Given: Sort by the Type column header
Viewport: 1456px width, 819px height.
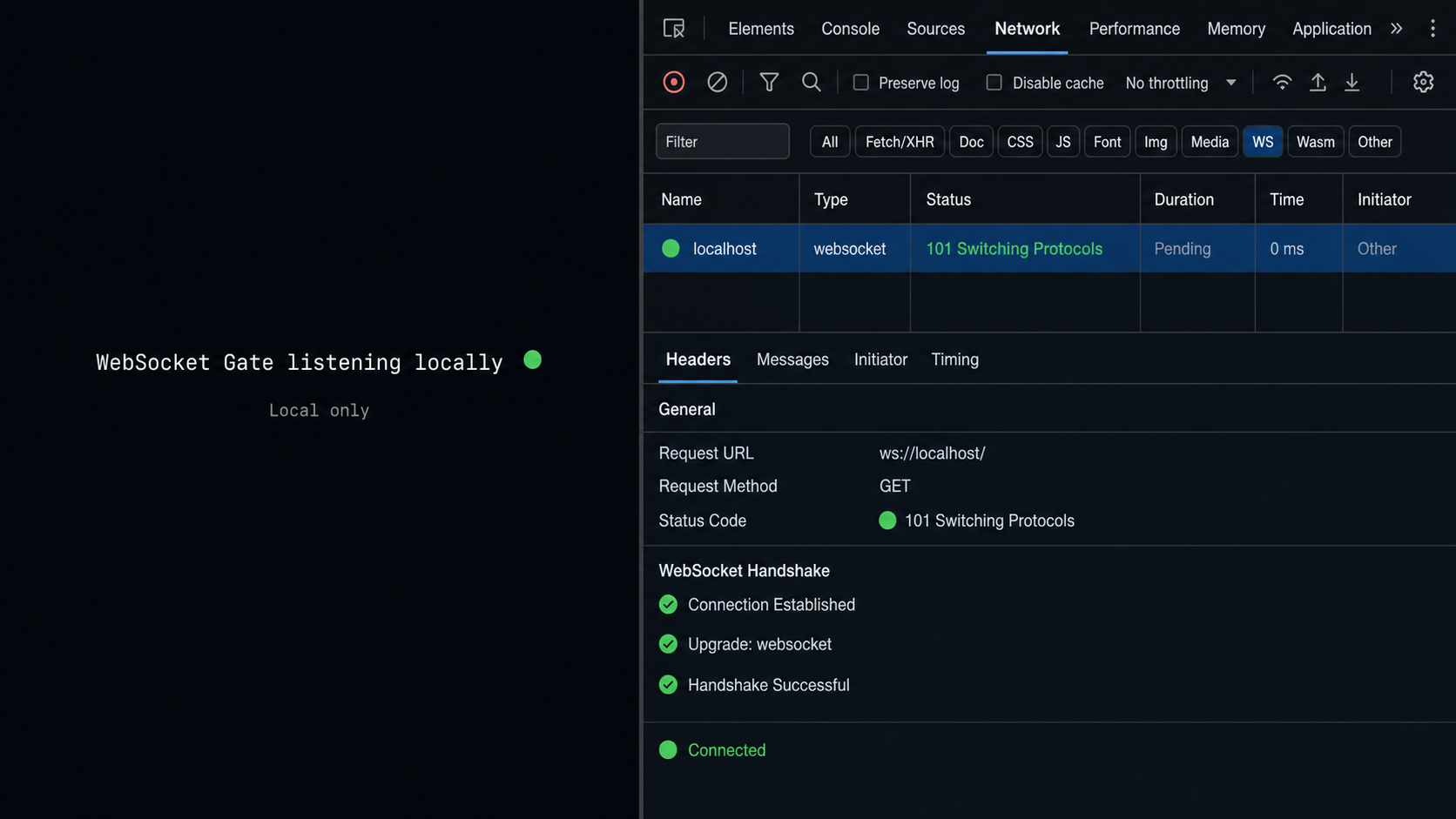Looking at the screenshot, I should tap(855, 199).
